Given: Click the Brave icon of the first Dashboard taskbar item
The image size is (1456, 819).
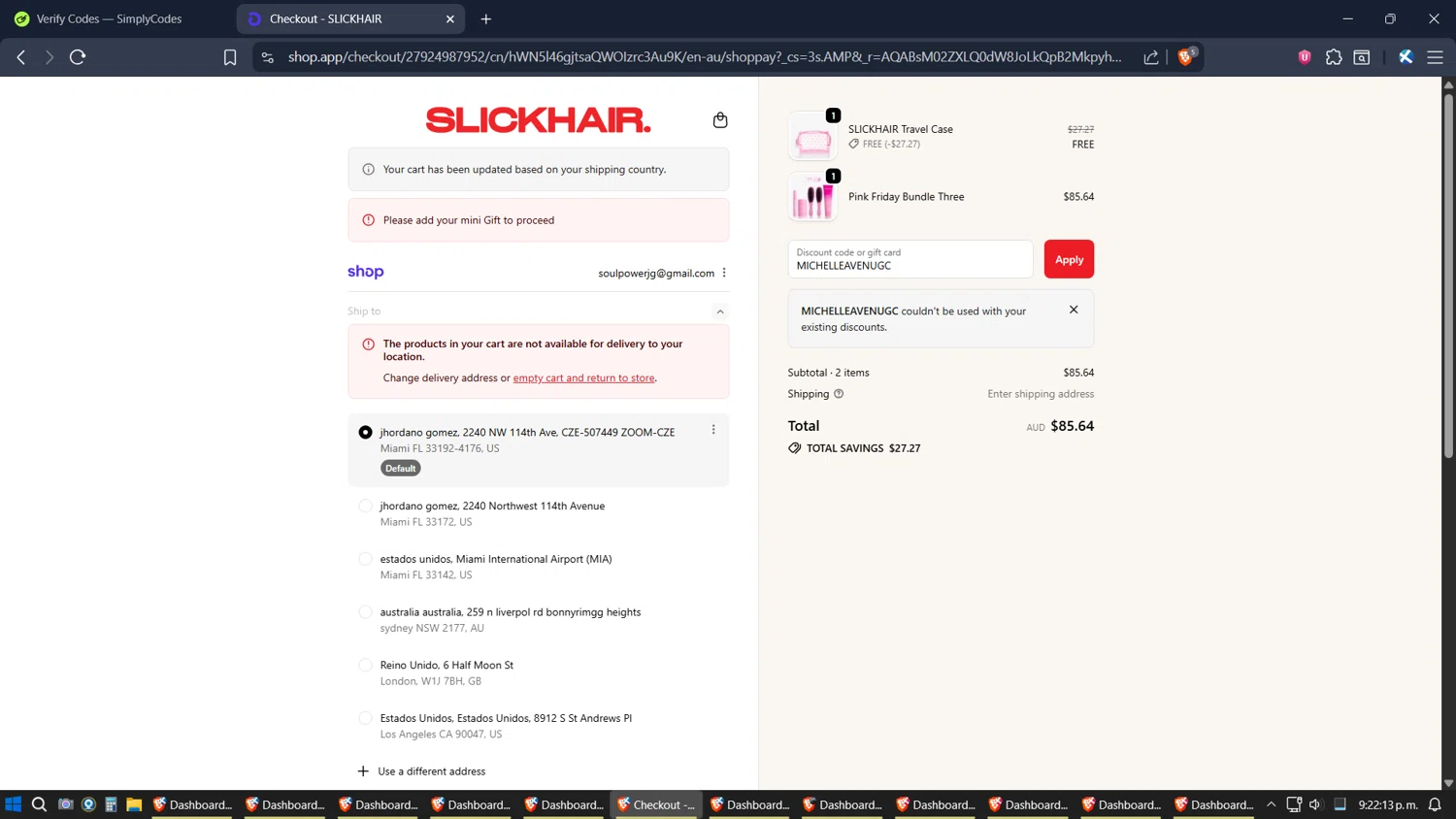Looking at the screenshot, I should coord(160,804).
